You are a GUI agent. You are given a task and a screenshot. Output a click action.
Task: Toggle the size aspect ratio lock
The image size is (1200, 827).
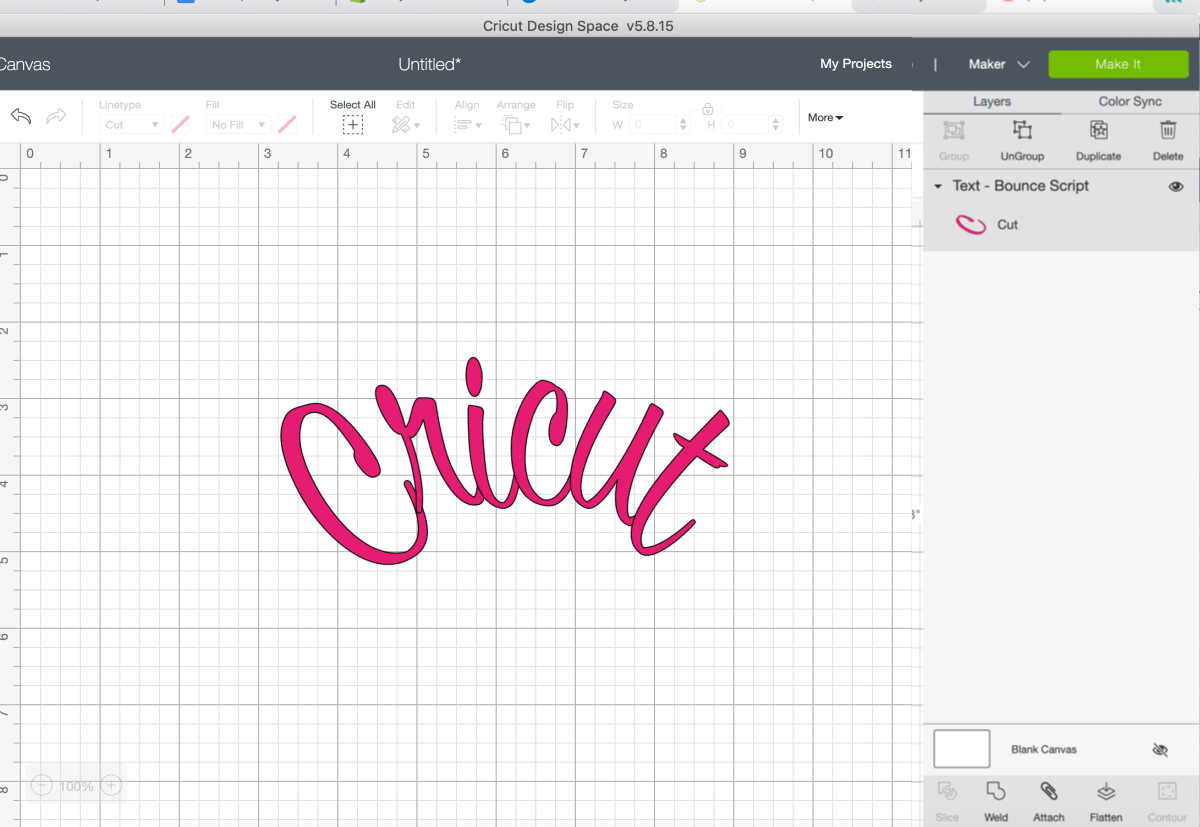point(708,109)
